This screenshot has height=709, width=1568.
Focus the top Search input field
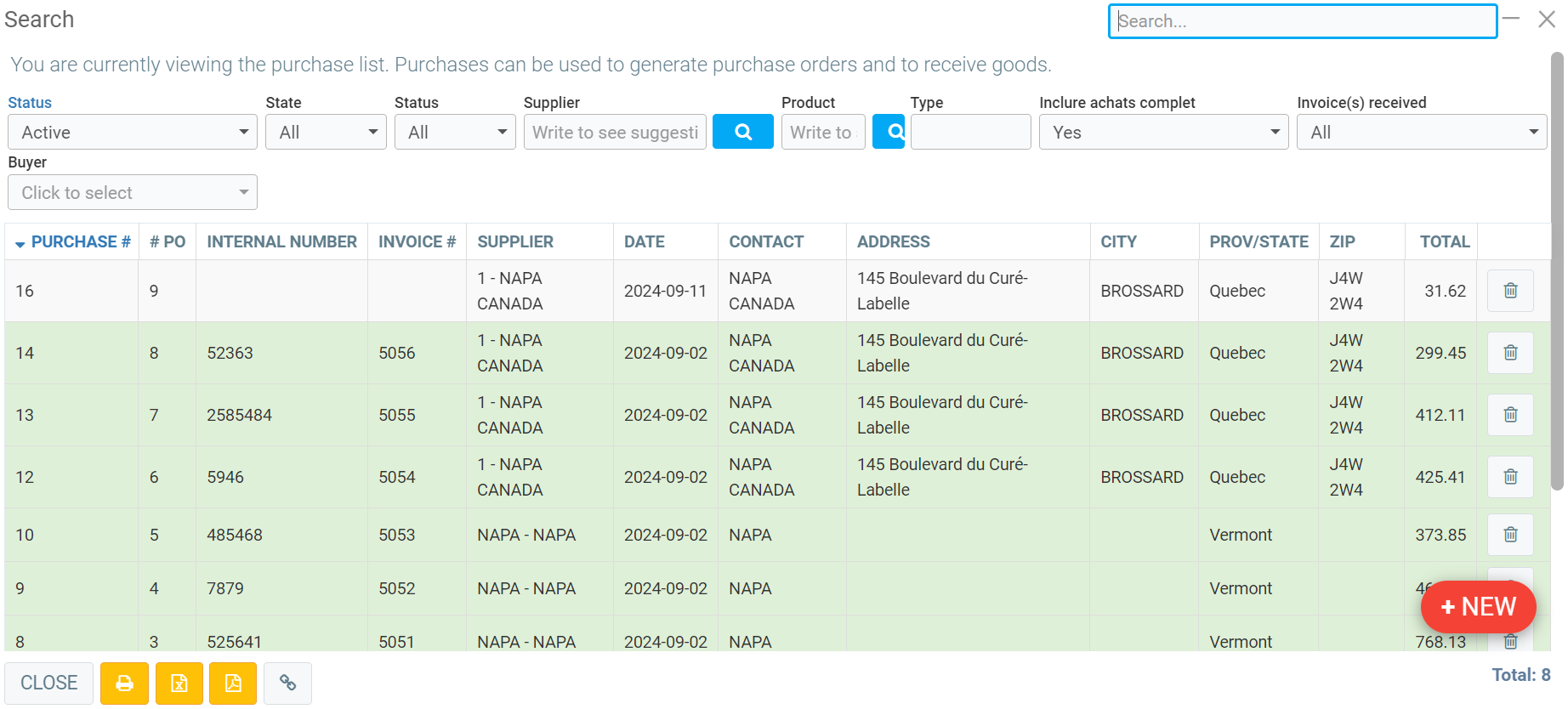[1302, 21]
